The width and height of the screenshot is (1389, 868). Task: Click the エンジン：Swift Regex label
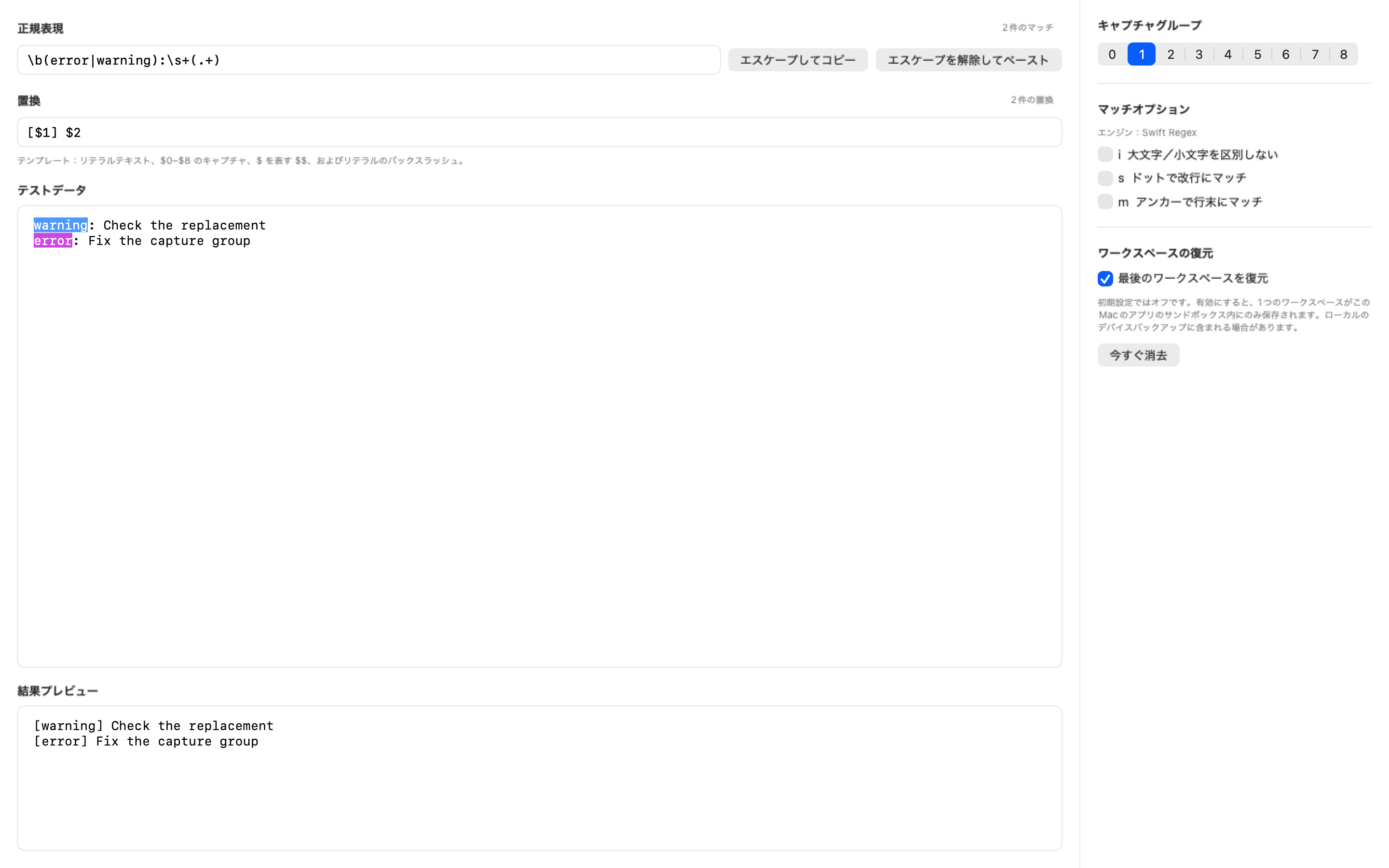pyautogui.click(x=1147, y=133)
